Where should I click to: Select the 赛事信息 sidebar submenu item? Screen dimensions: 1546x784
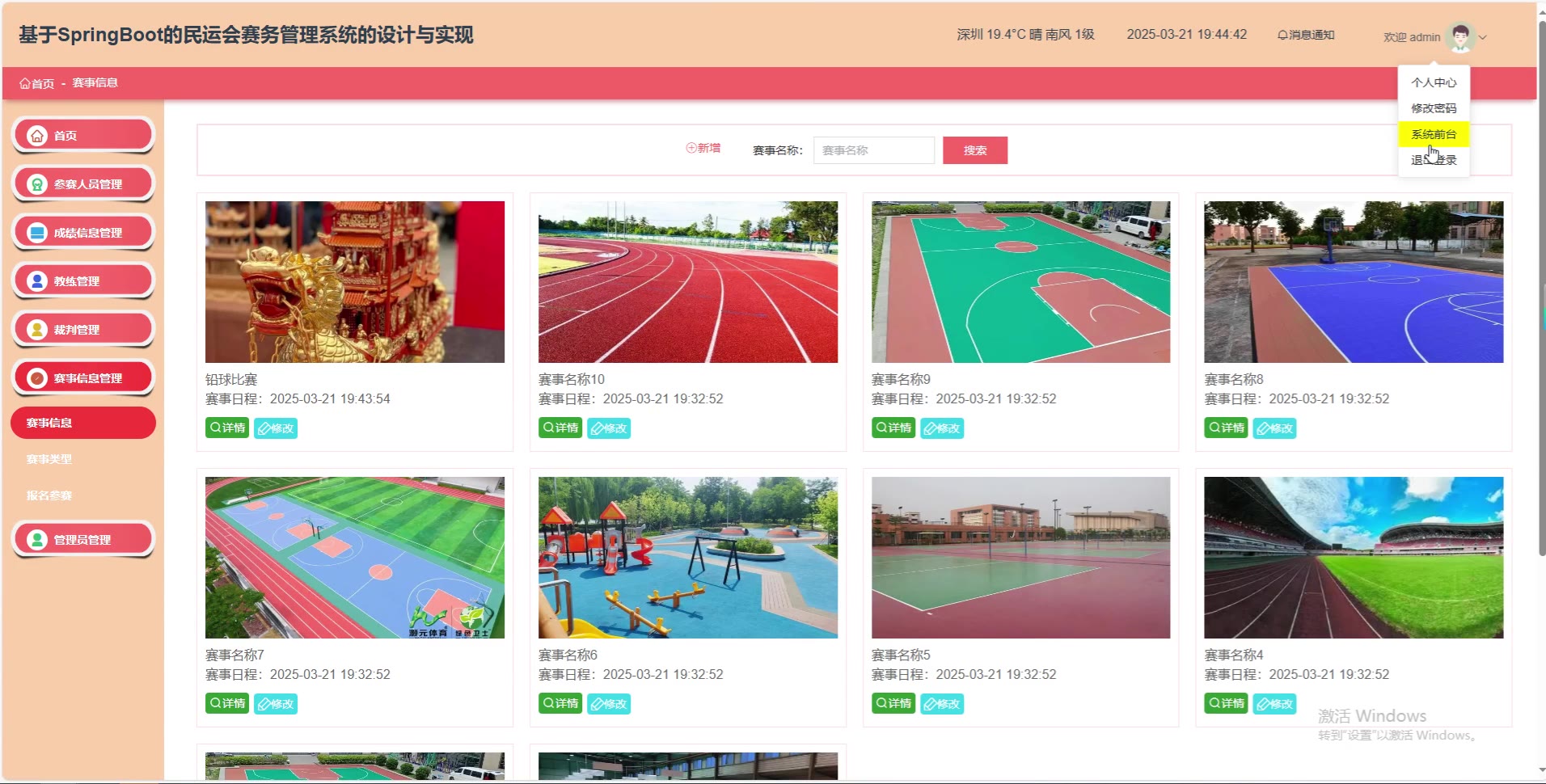83,423
